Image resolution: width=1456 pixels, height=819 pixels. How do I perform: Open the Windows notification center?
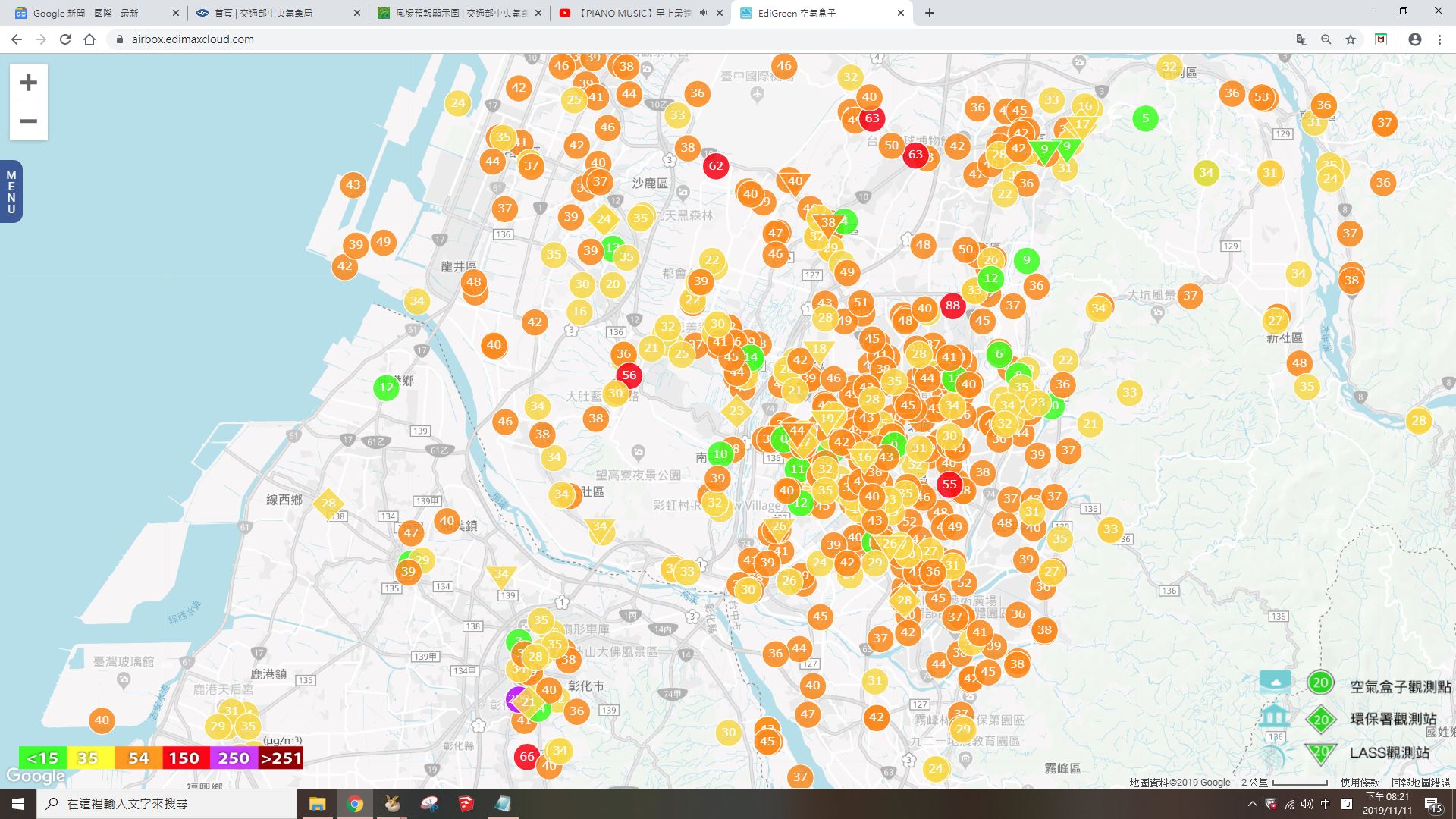click(1432, 804)
